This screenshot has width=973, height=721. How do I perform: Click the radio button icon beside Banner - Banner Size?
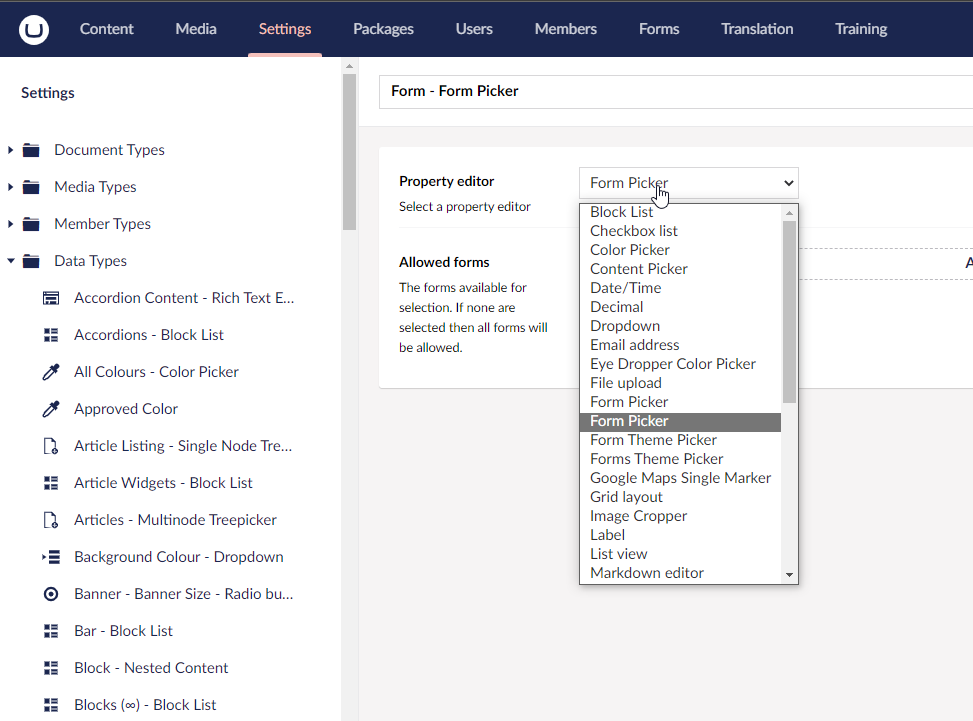pyautogui.click(x=51, y=593)
